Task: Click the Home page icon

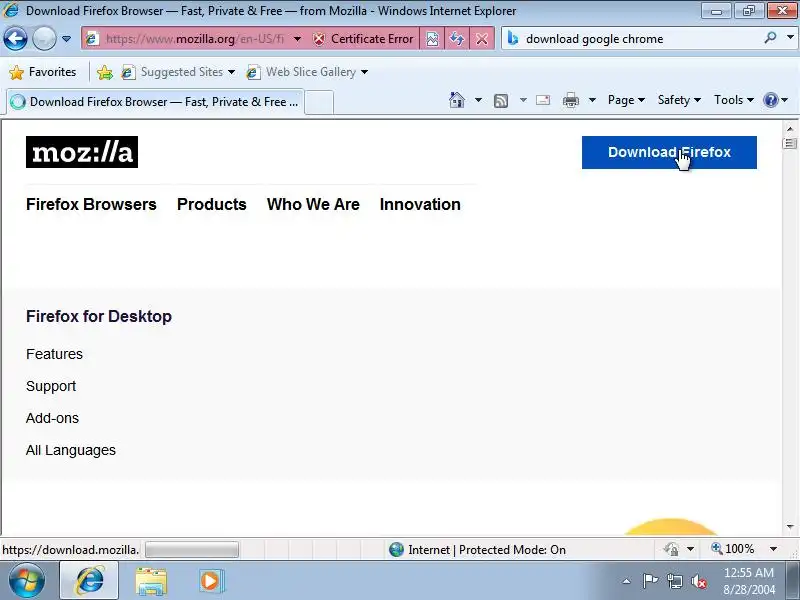Action: coord(457,100)
